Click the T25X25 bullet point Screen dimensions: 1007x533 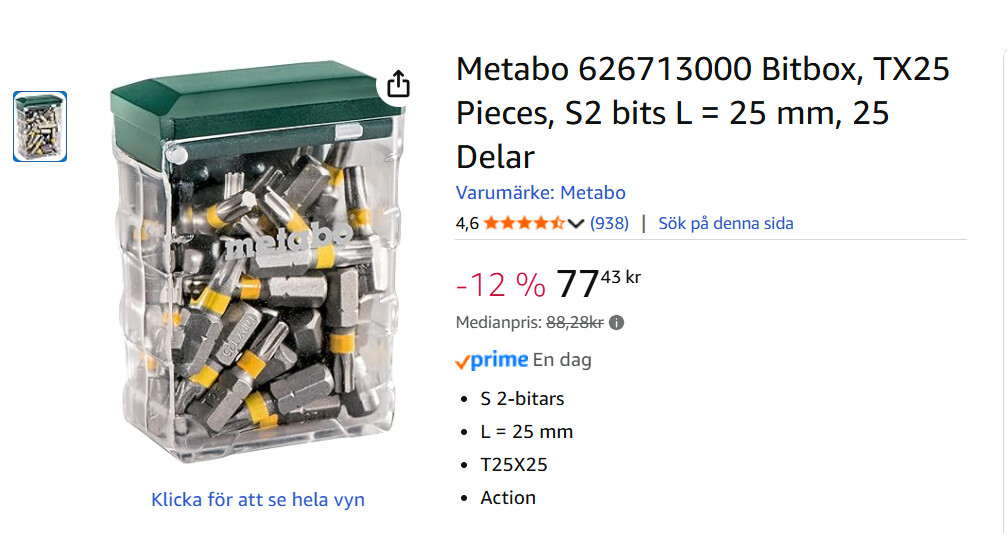click(514, 465)
